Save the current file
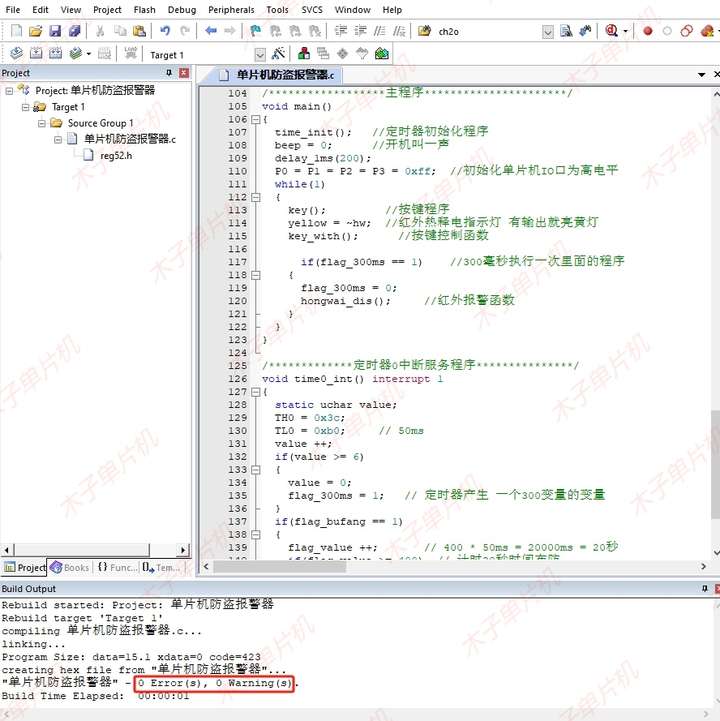The height and width of the screenshot is (721, 720). point(55,31)
